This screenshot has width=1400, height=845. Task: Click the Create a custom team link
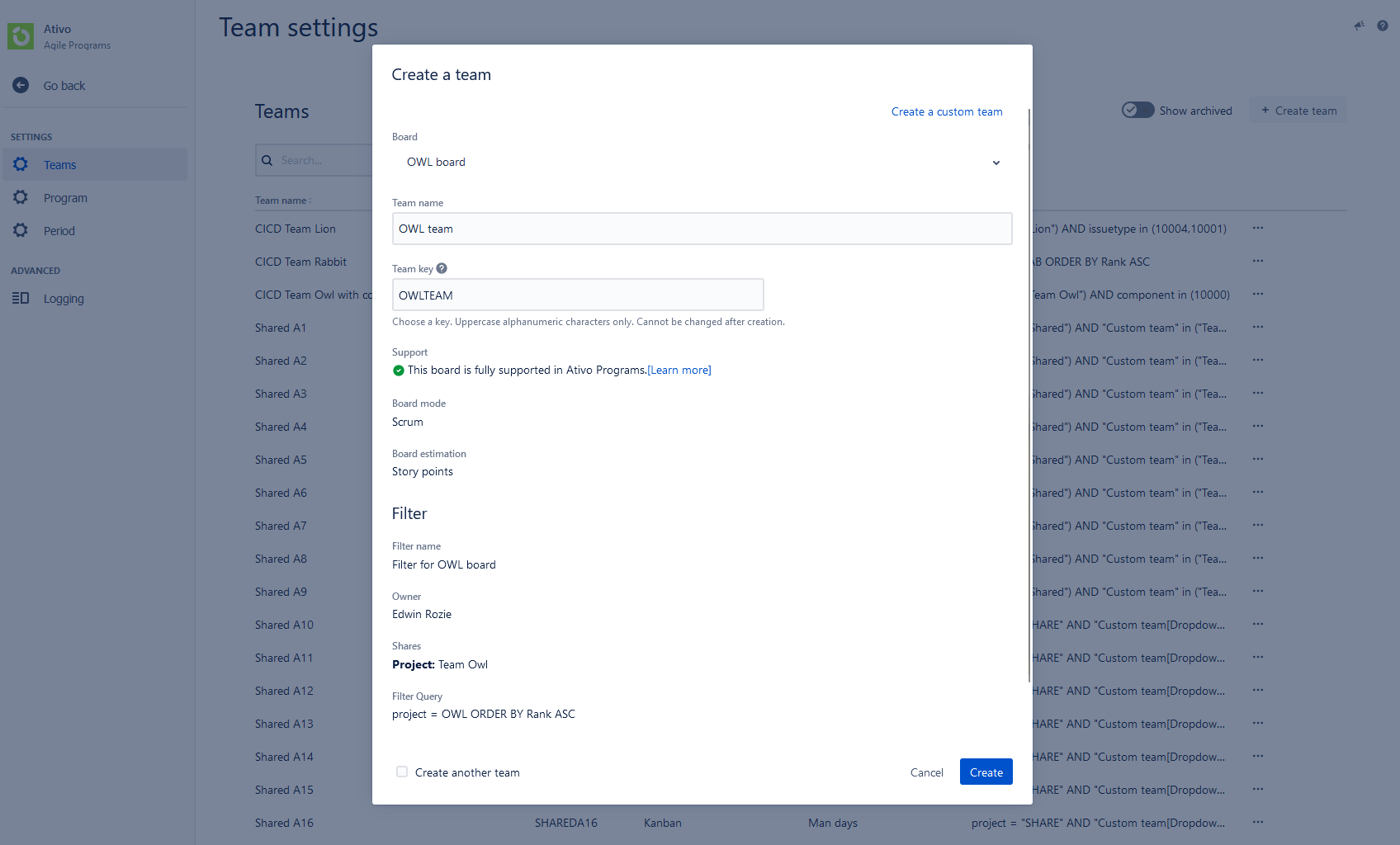click(947, 111)
